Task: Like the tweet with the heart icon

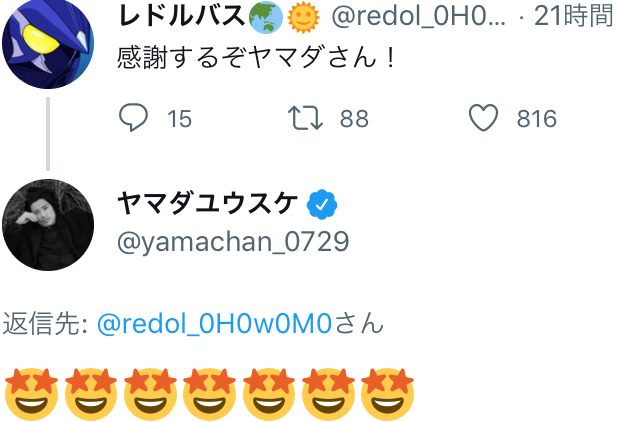Action: point(484,119)
